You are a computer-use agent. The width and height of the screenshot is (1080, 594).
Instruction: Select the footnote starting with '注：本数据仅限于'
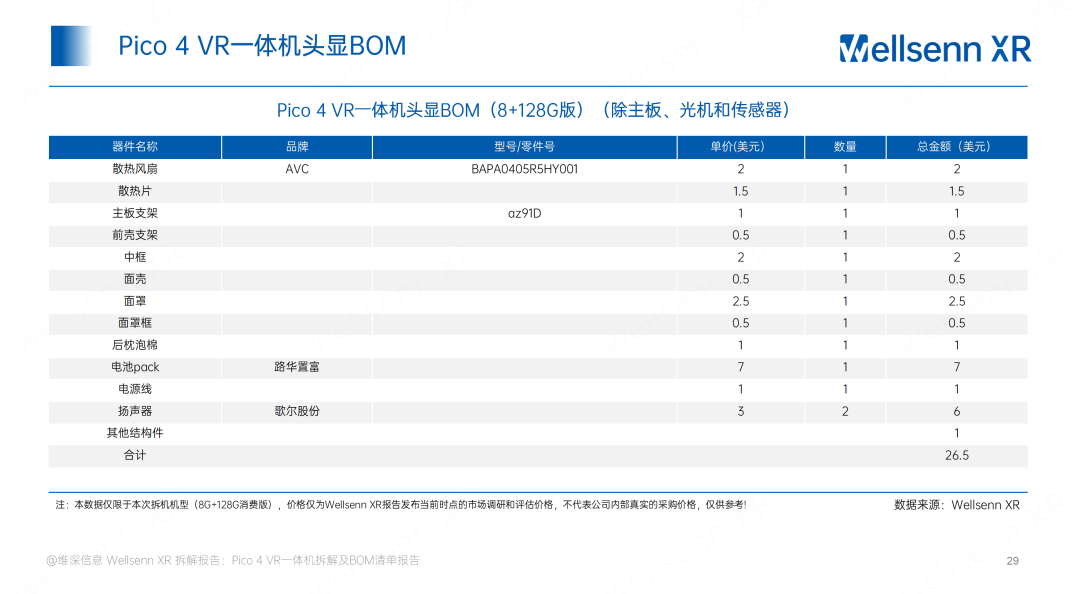[x=401, y=505]
